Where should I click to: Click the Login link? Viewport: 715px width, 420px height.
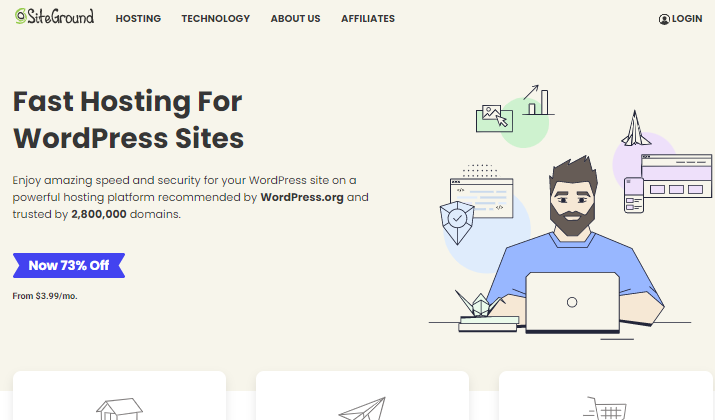(x=687, y=19)
